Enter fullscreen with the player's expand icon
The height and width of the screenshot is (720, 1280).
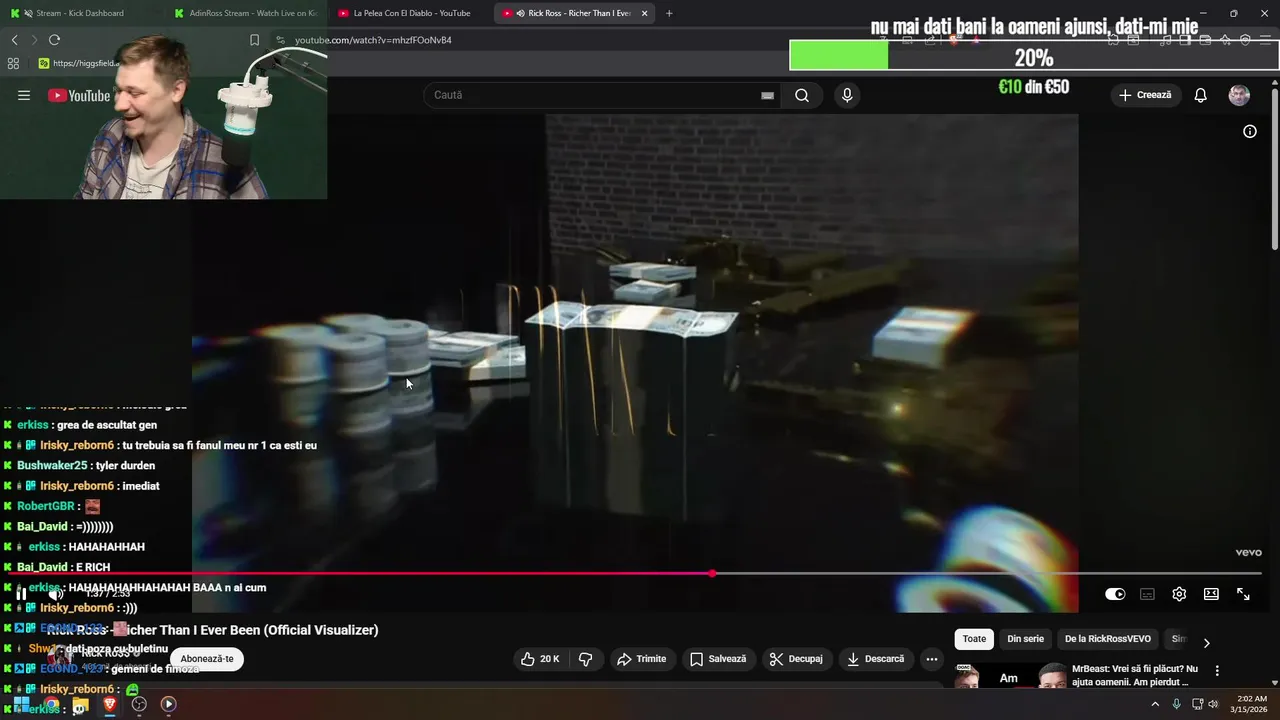pos(1243,594)
